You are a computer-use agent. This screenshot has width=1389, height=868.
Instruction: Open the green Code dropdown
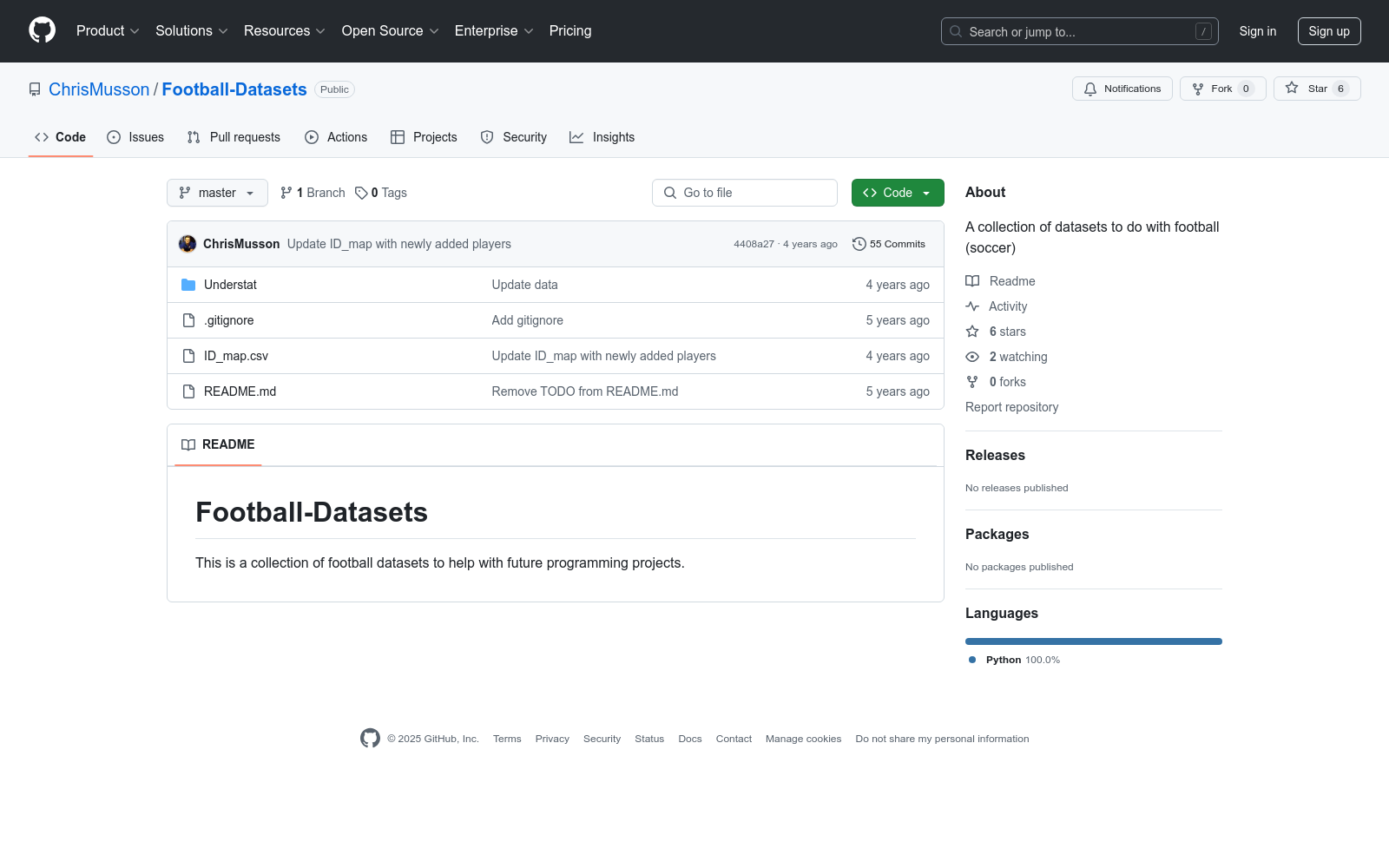[898, 193]
